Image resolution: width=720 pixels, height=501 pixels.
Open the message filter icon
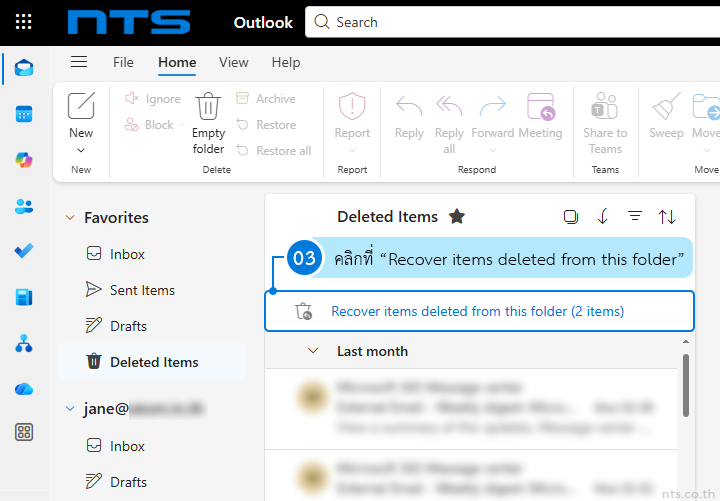point(635,215)
